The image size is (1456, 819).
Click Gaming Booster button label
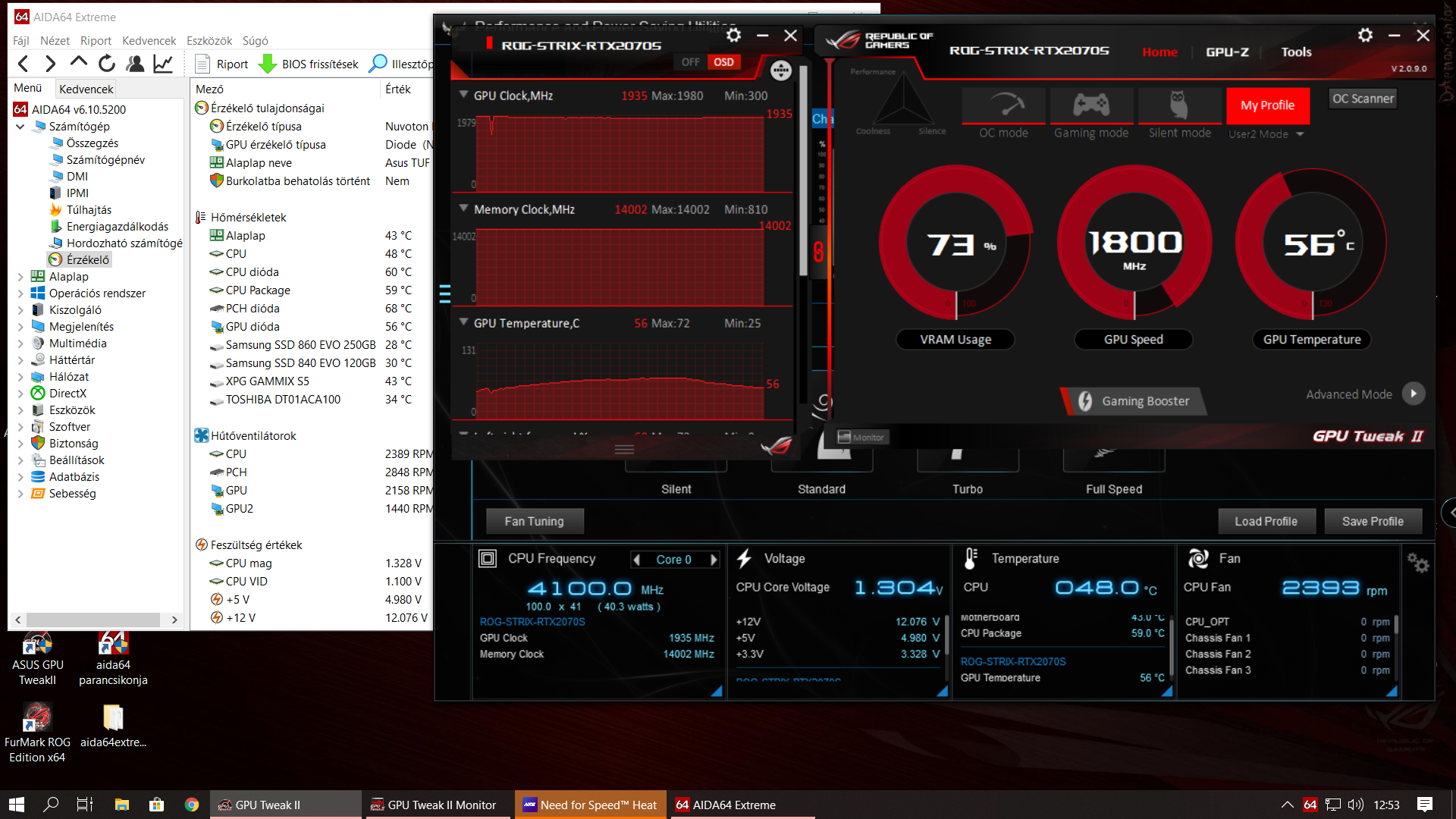pyautogui.click(x=1145, y=401)
